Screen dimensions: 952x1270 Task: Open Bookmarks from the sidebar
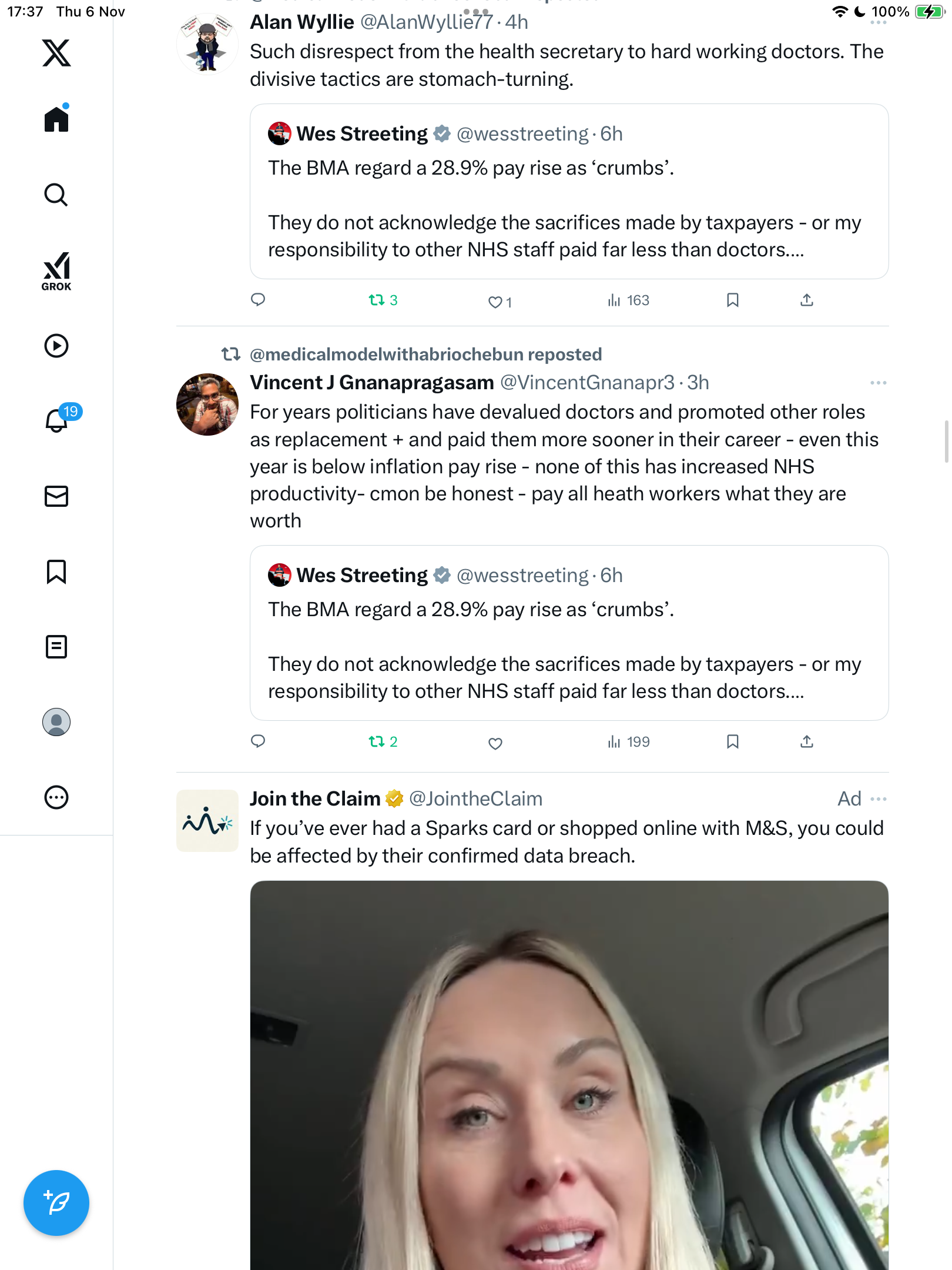pyautogui.click(x=56, y=571)
